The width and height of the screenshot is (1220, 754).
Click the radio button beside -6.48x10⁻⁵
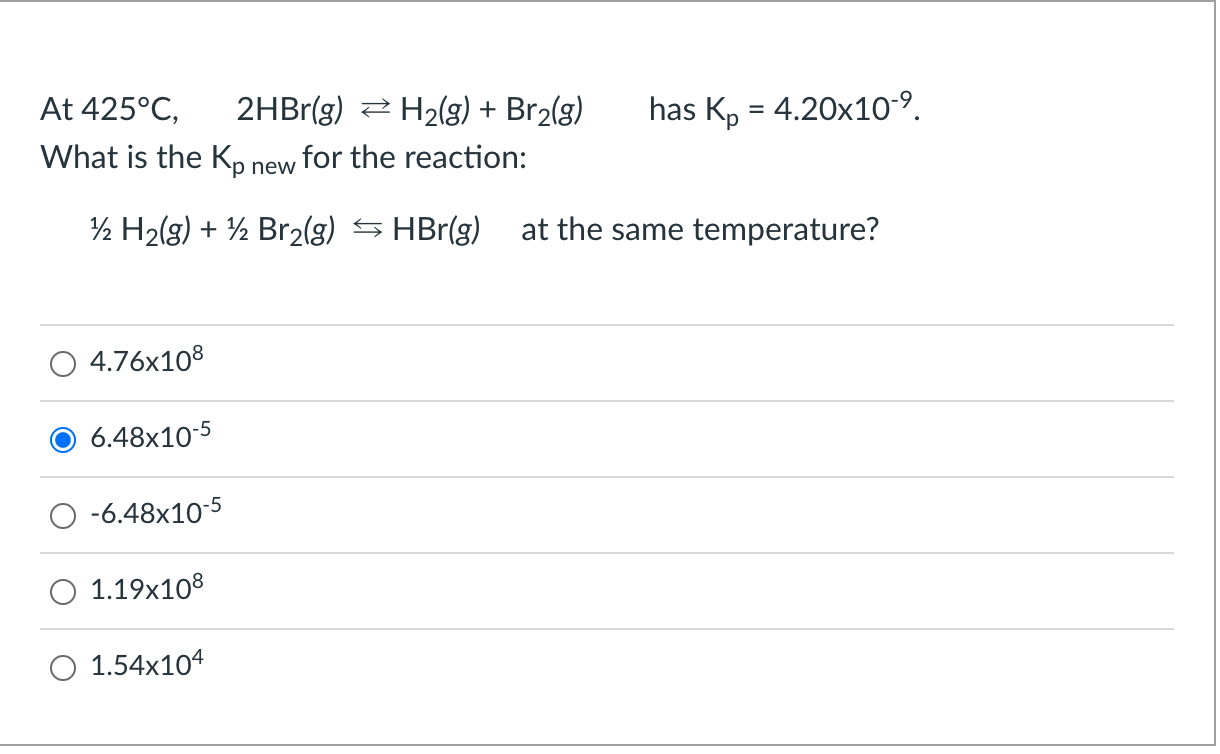63,516
